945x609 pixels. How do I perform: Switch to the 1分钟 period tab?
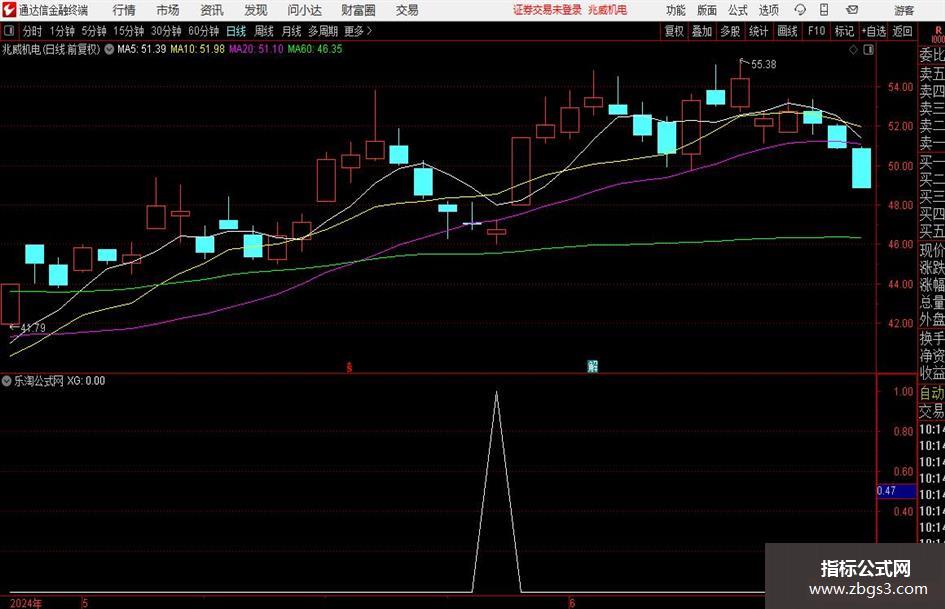[x=62, y=31]
